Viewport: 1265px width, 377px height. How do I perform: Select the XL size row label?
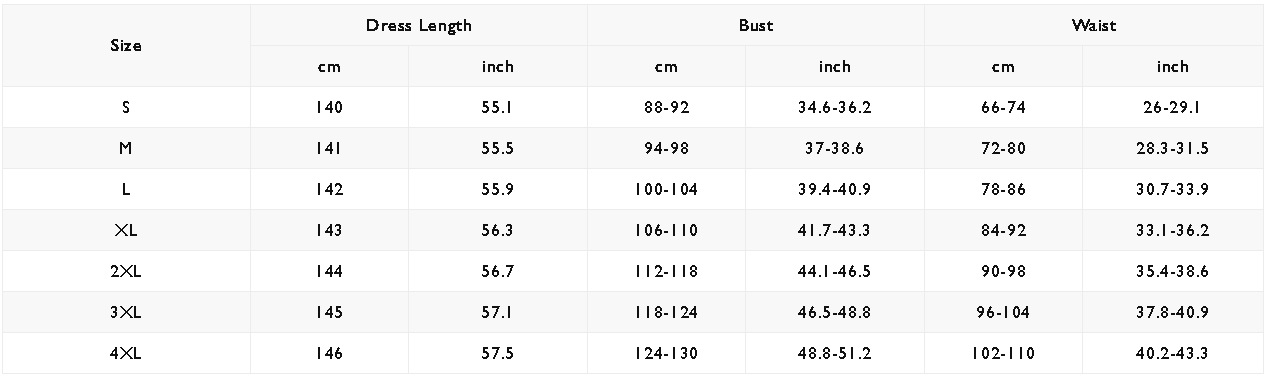(x=126, y=230)
